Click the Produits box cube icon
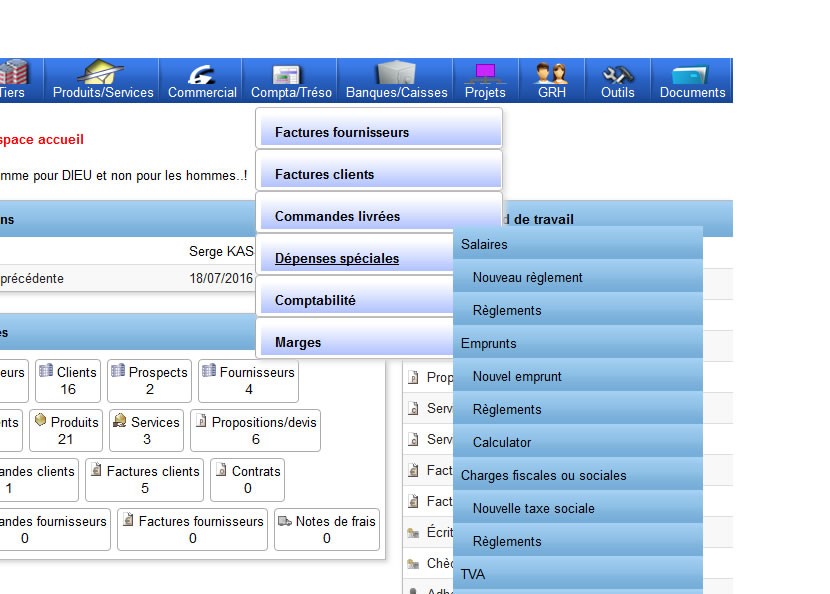This screenshot has height=594, width=830. coord(40,420)
